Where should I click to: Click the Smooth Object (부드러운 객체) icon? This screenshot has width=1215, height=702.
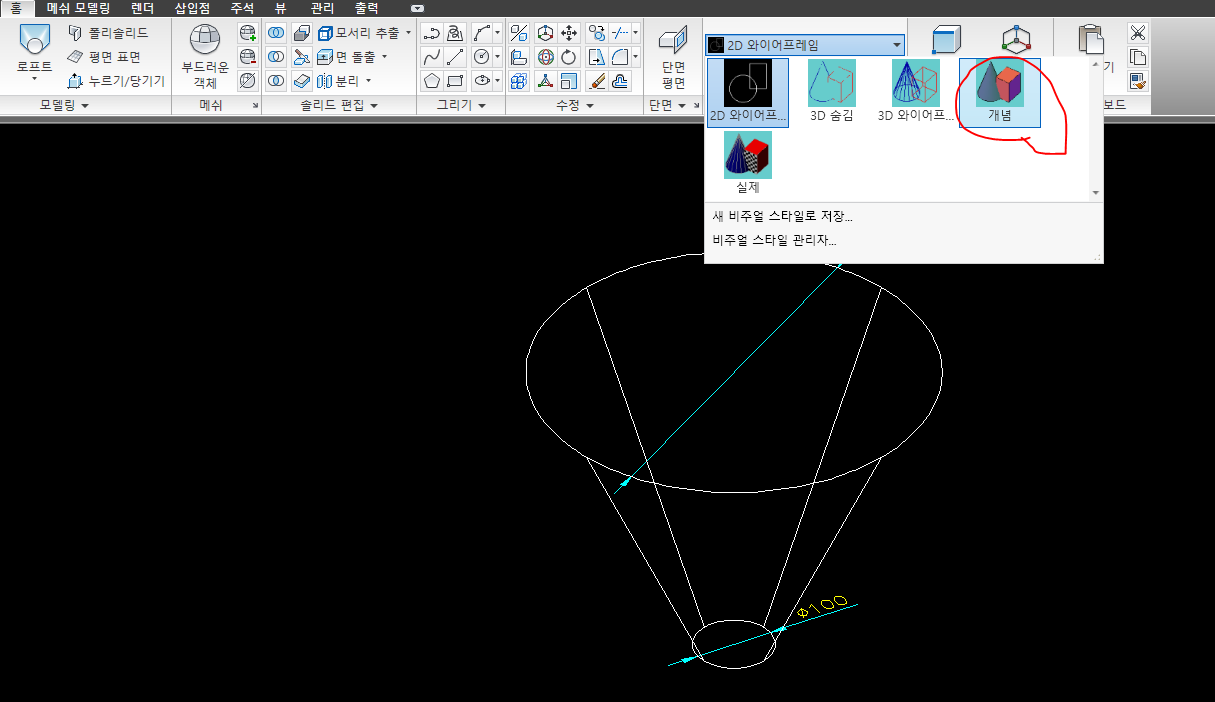204,41
